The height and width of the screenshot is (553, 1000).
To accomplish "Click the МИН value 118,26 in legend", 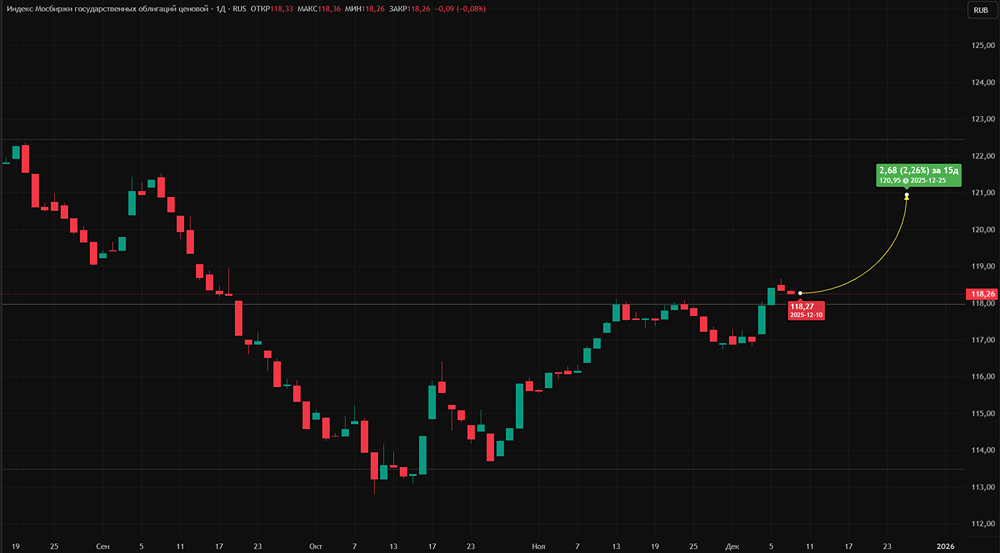I will pyautogui.click(x=372, y=10).
